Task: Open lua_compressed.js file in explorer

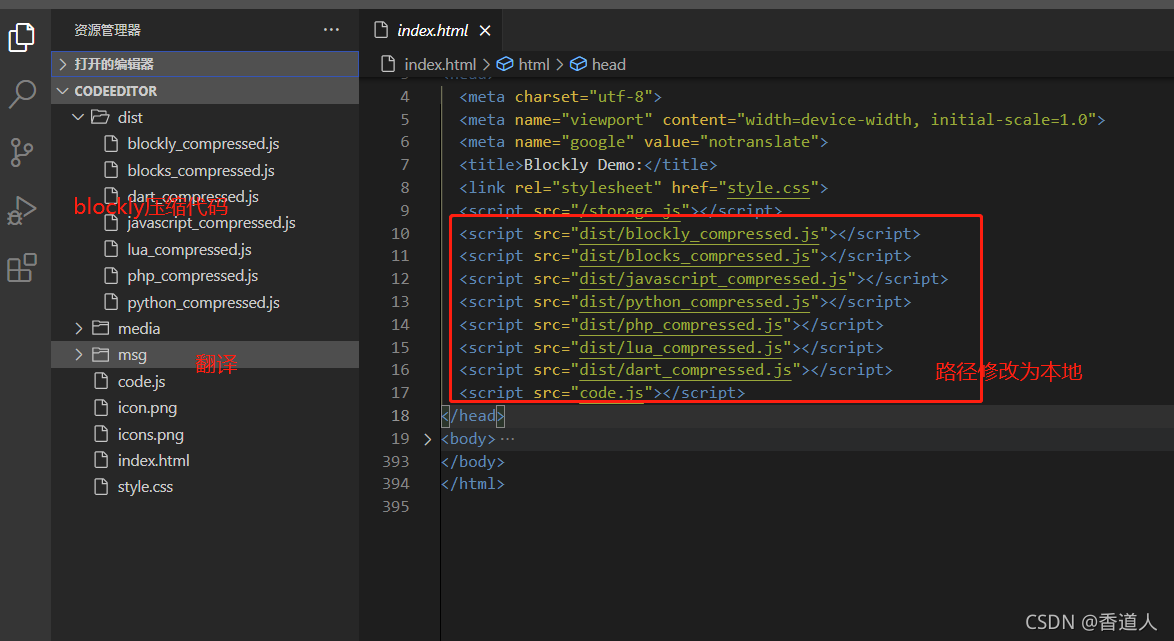Action: tap(189, 249)
